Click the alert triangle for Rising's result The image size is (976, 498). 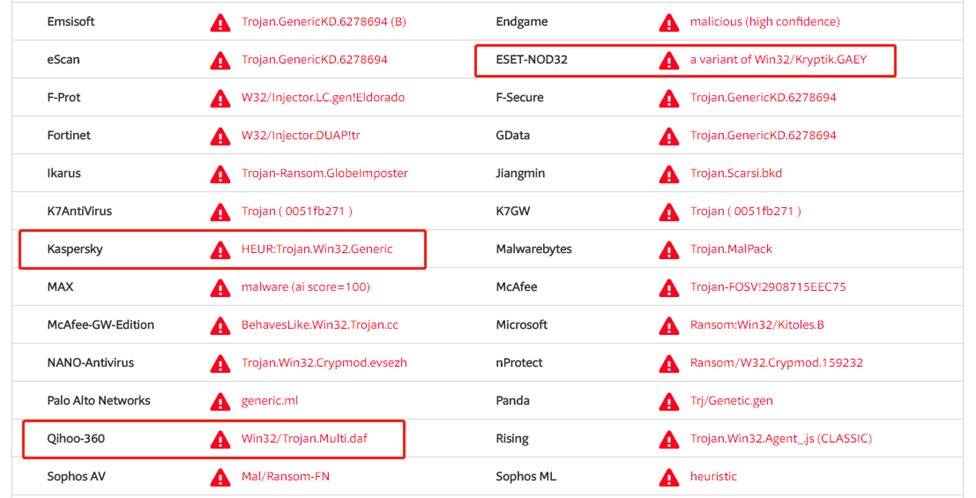pos(668,439)
